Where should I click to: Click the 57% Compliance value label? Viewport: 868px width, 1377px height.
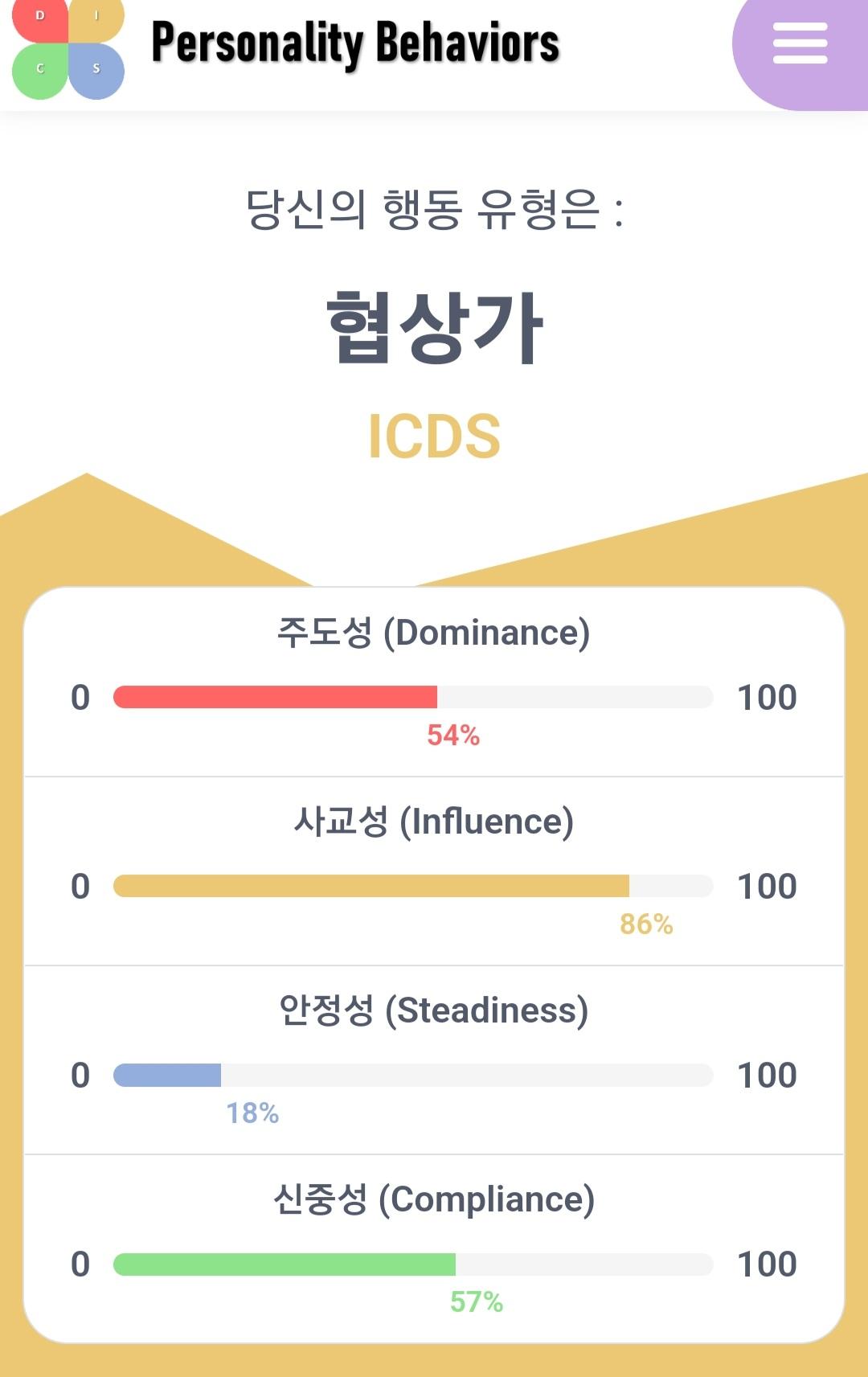[477, 1301]
